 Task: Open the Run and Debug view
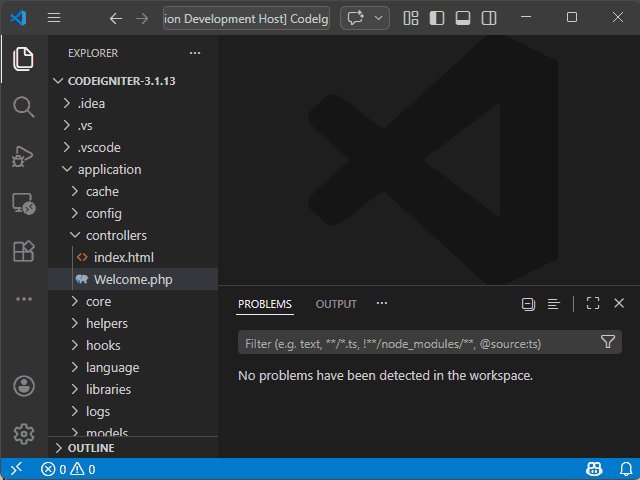tap(23, 156)
